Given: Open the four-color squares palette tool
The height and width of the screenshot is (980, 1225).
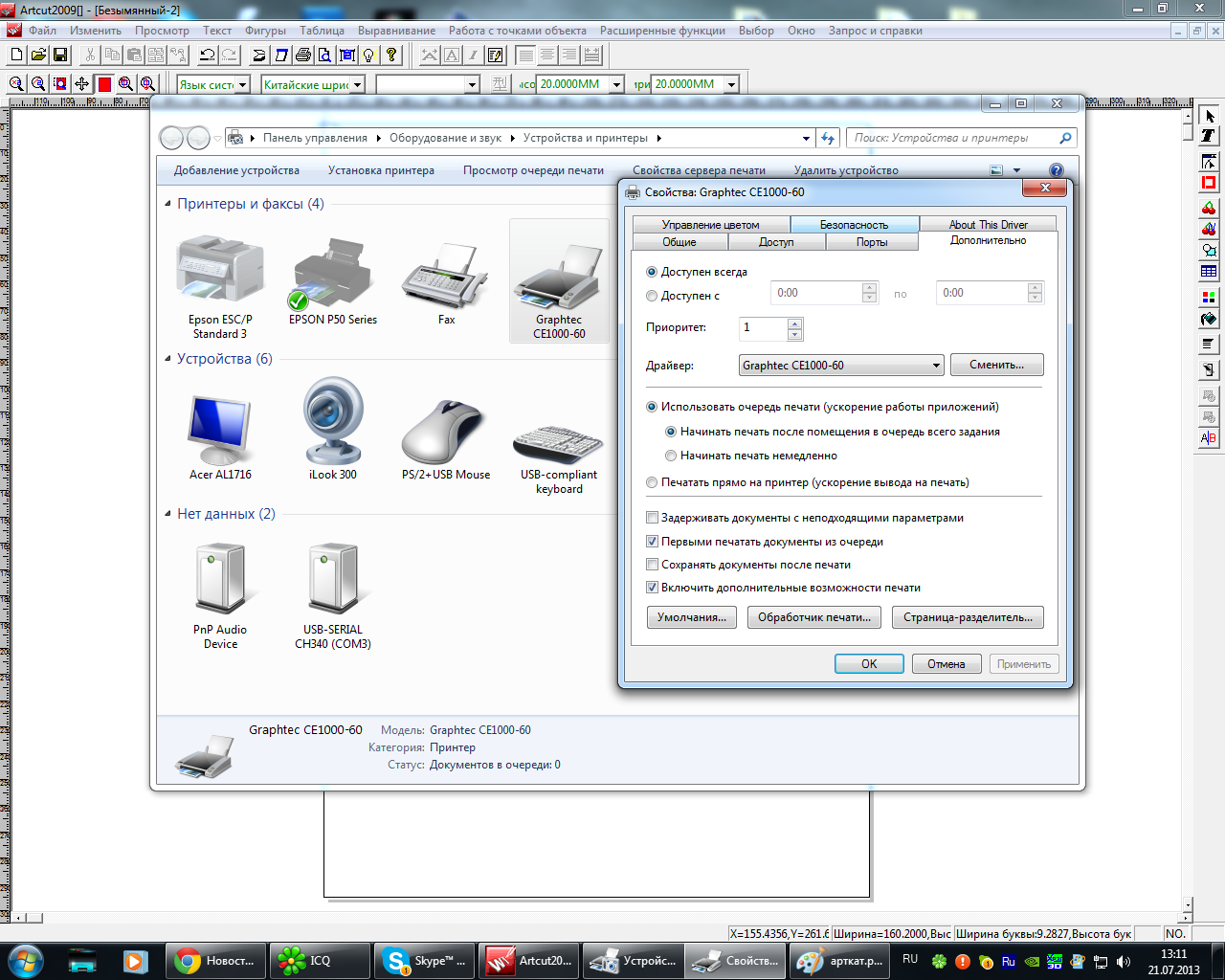Looking at the screenshot, I should tap(1209, 298).
